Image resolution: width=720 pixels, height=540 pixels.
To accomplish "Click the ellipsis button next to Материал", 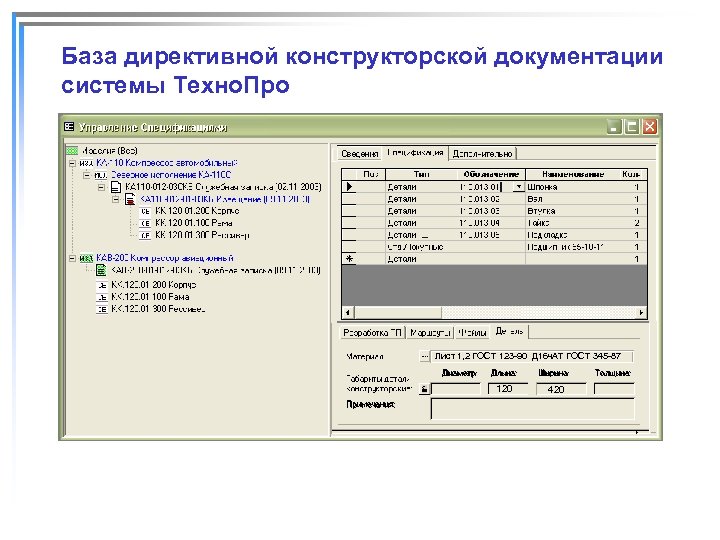I will pos(424,356).
